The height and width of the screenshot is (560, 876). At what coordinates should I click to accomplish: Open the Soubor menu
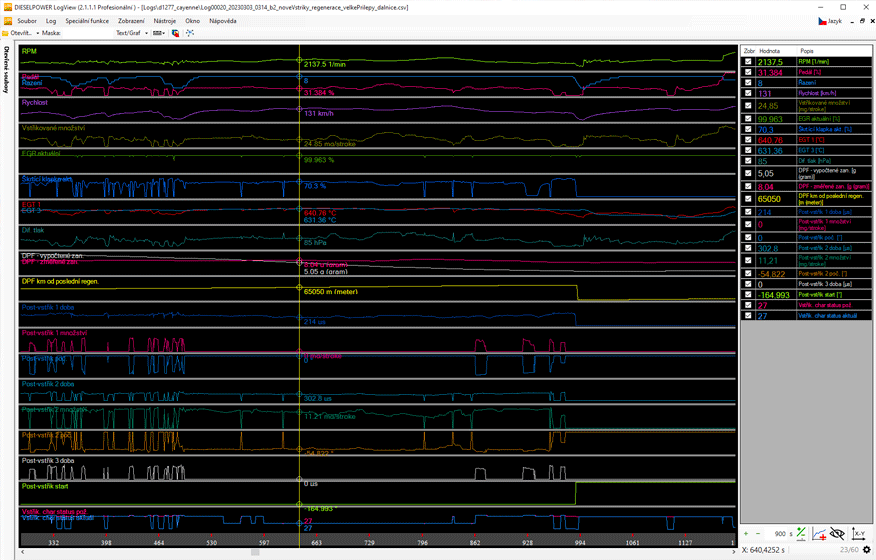pos(27,21)
